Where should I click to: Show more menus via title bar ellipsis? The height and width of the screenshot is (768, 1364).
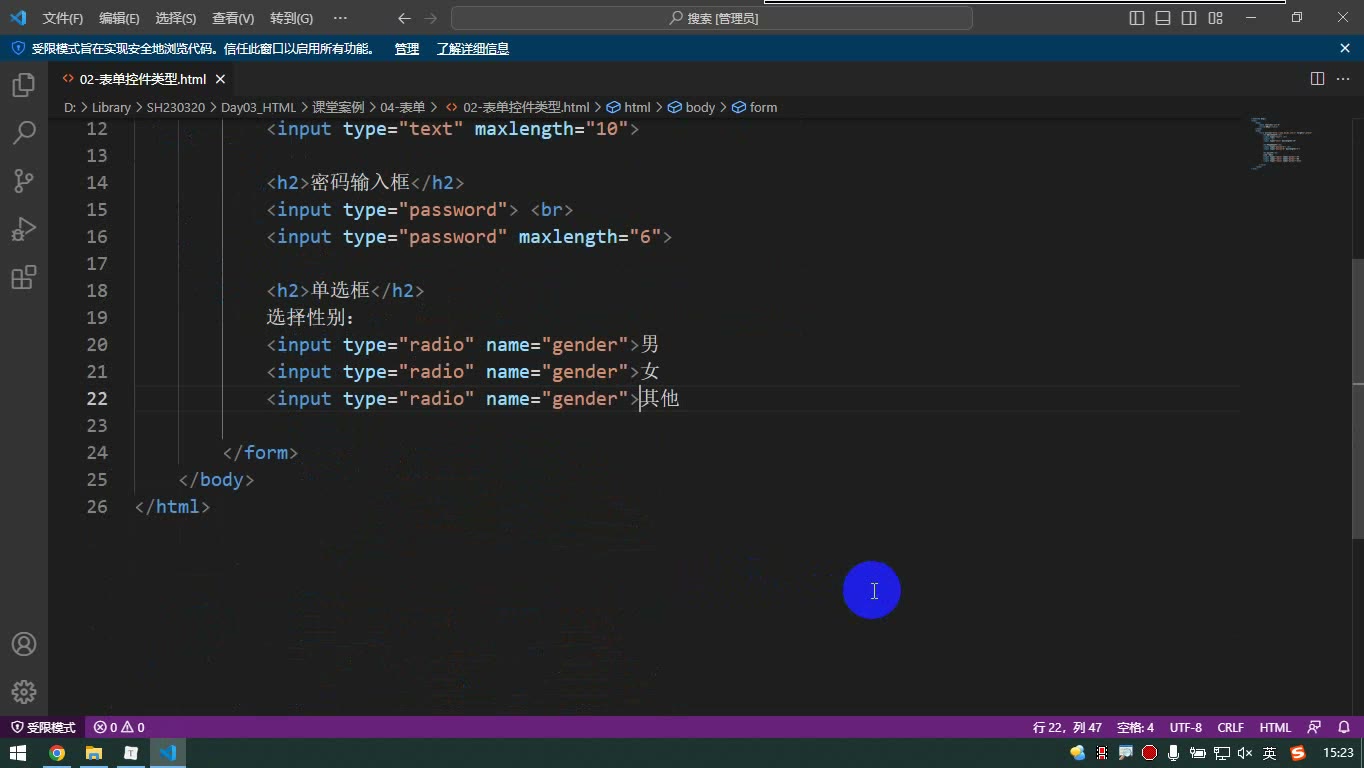pos(340,18)
